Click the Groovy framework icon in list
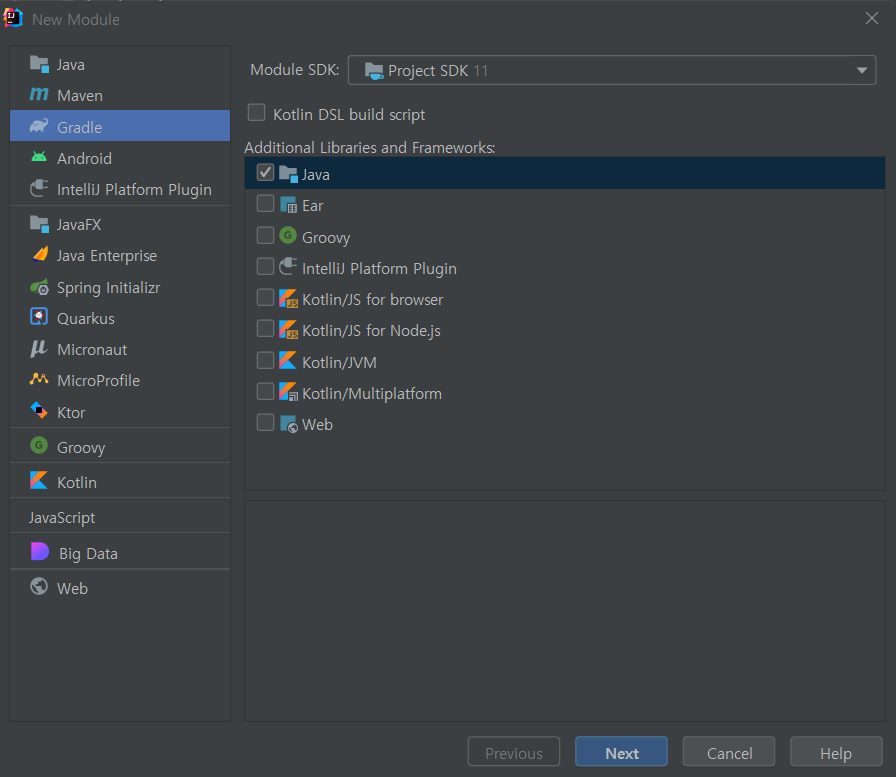 click(x=288, y=235)
